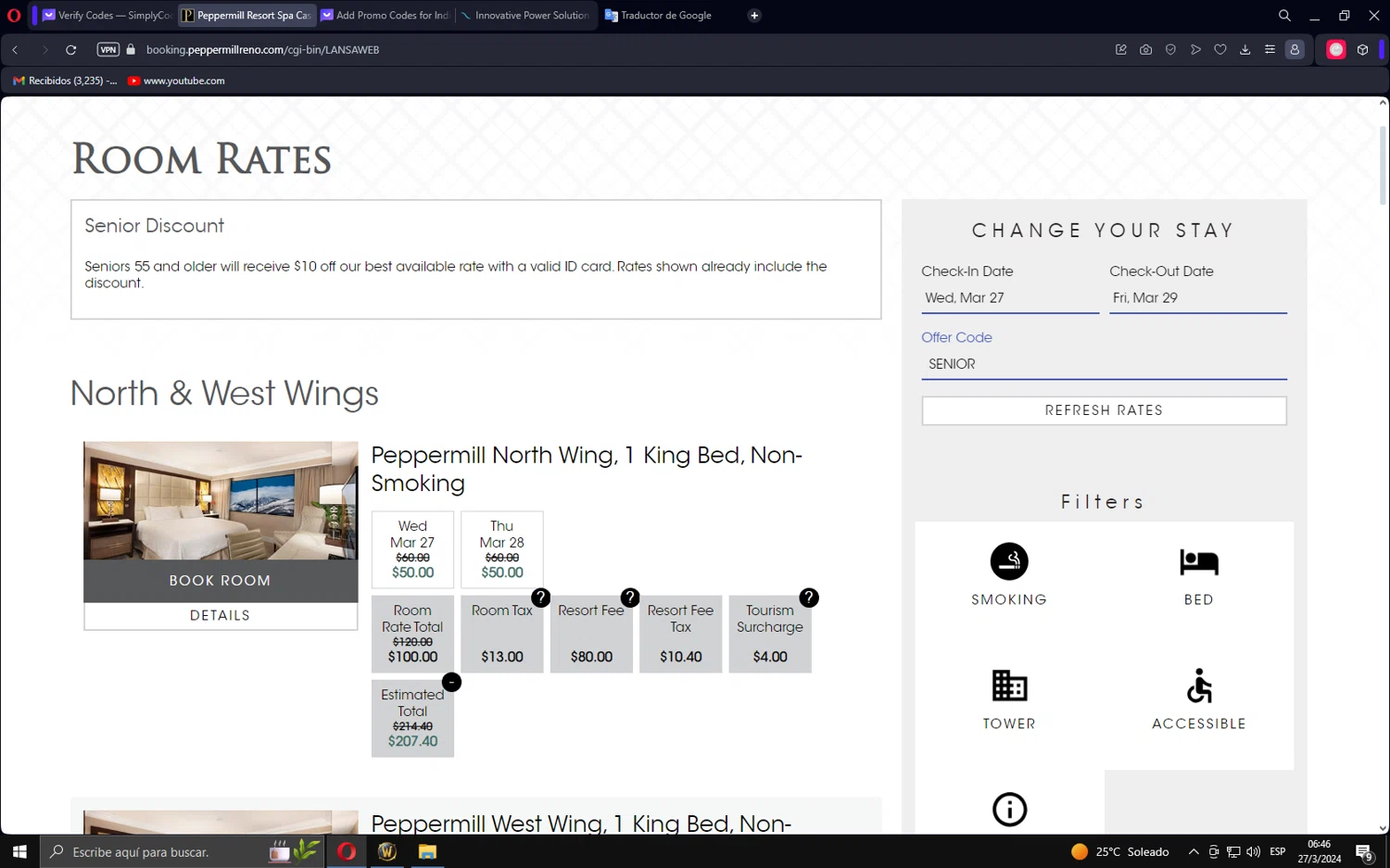
Task: Click the Offer Code input field
Action: pyautogui.click(x=1104, y=365)
